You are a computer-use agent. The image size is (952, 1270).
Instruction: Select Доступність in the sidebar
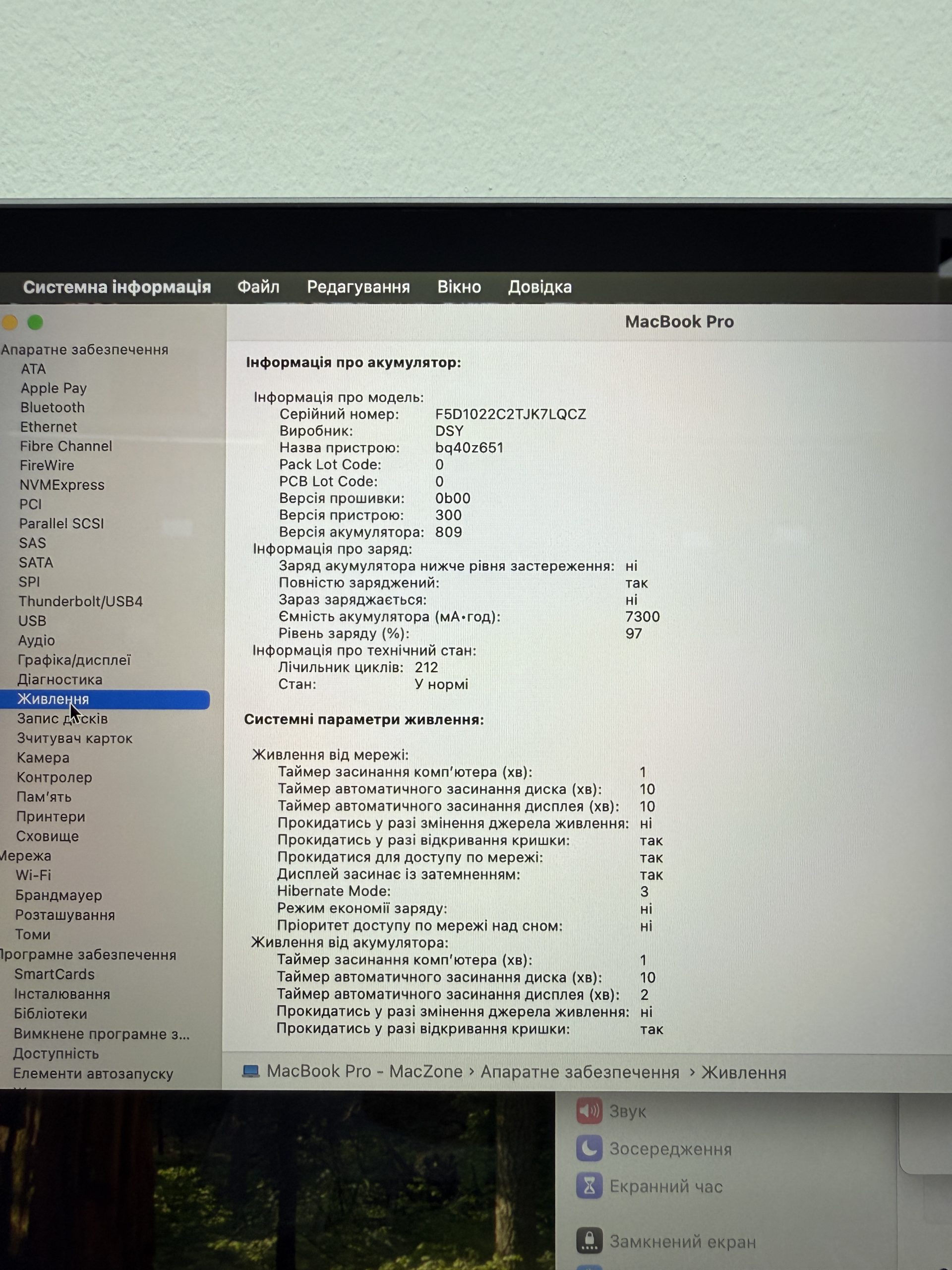[x=56, y=1054]
